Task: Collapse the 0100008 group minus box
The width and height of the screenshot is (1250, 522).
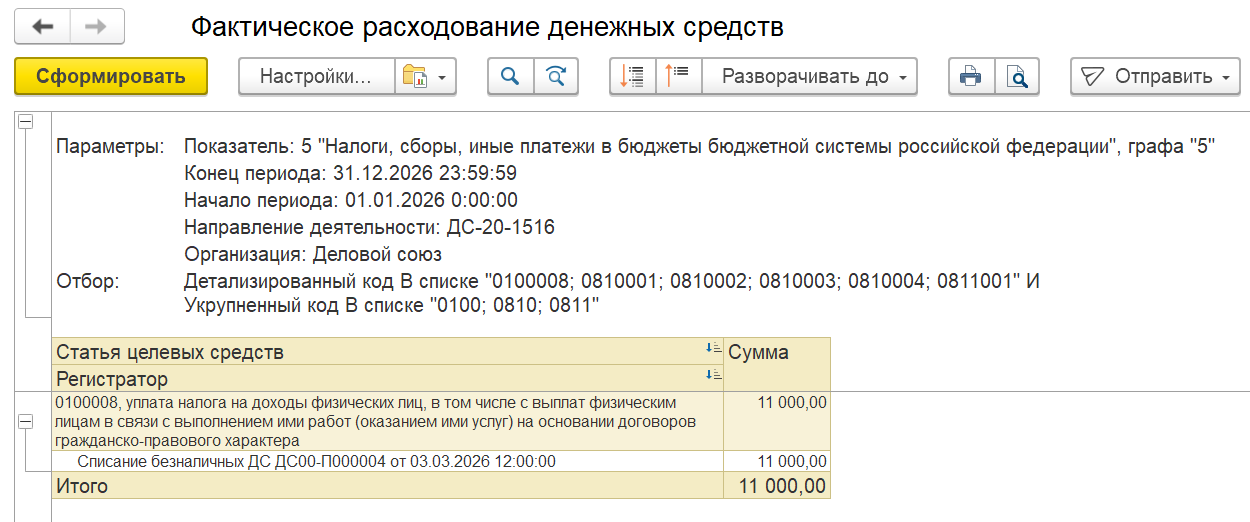Action: pyautogui.click(x=26, y=423)
